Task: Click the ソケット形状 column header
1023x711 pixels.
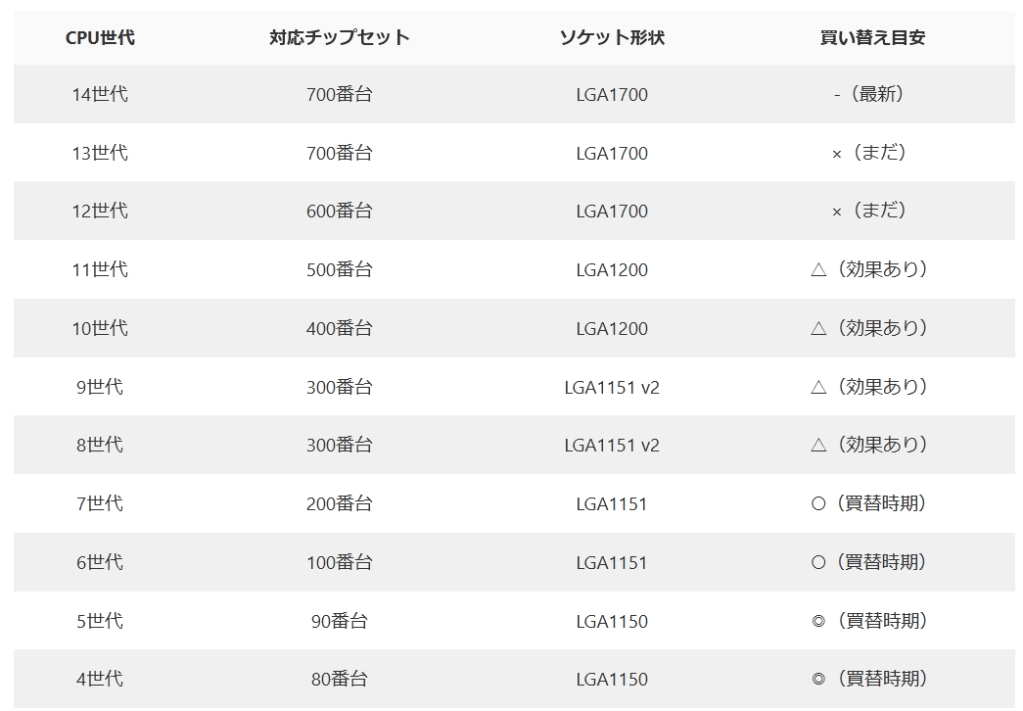Action: pos(612,39)
